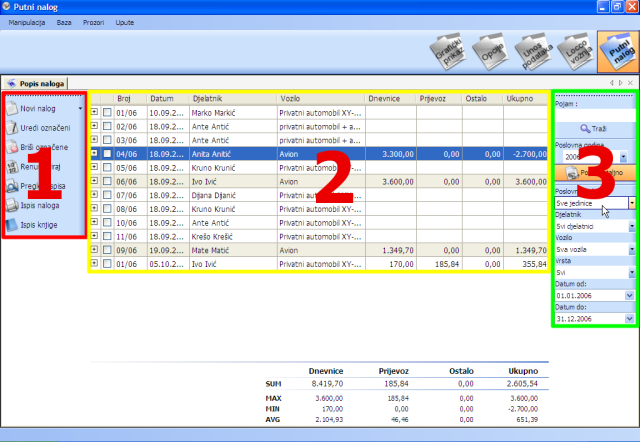The width and height of the screenshot is (640, 442).
Task: Tick checkbox for row 04/06 Anita Anitić
Action: tap(107, 154)
